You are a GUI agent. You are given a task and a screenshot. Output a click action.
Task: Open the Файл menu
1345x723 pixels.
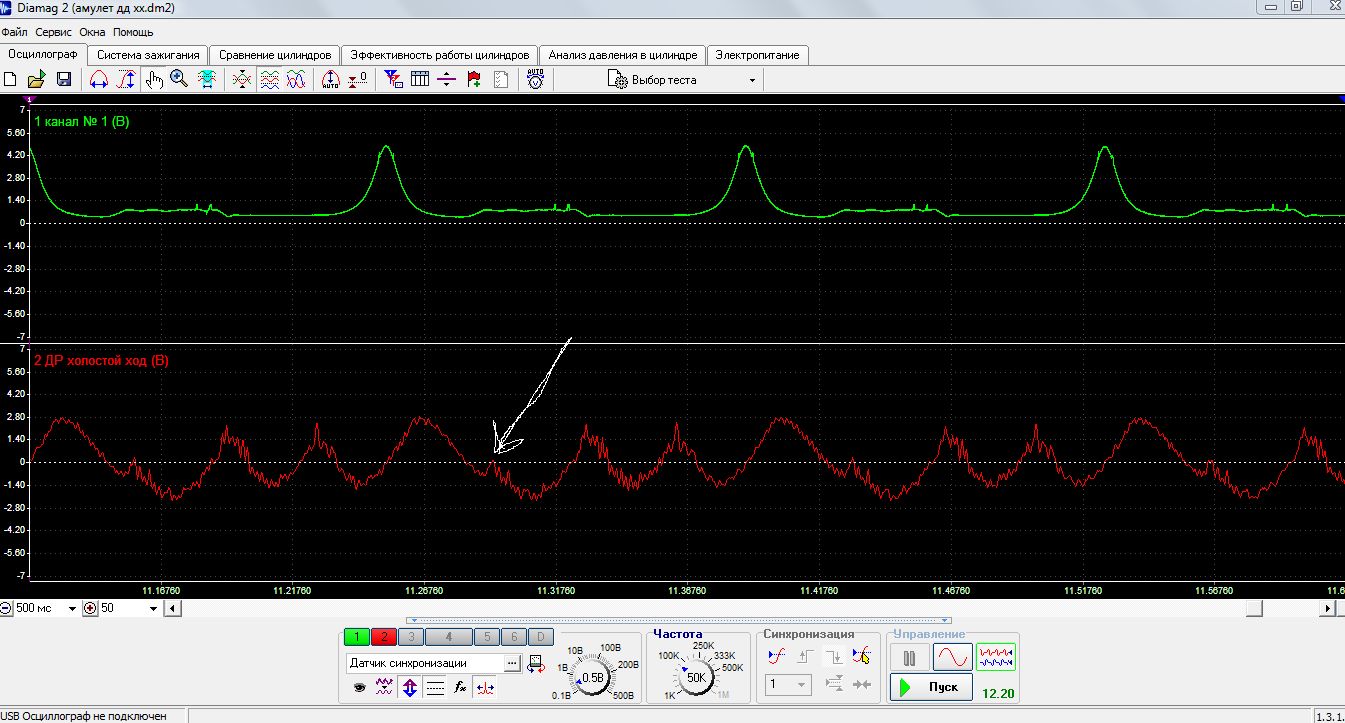15,32
